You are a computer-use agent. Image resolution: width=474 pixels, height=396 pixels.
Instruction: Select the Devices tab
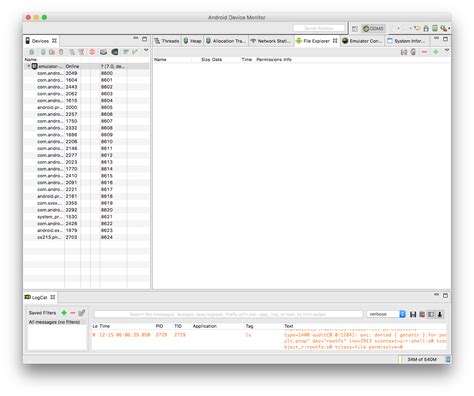click(41, 41)
